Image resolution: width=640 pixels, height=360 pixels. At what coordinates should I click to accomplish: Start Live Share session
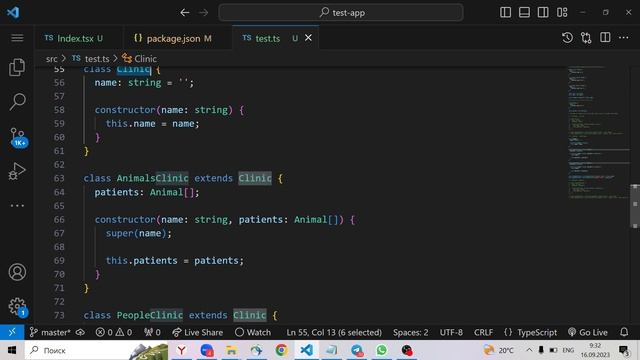(x=198, y=332)
